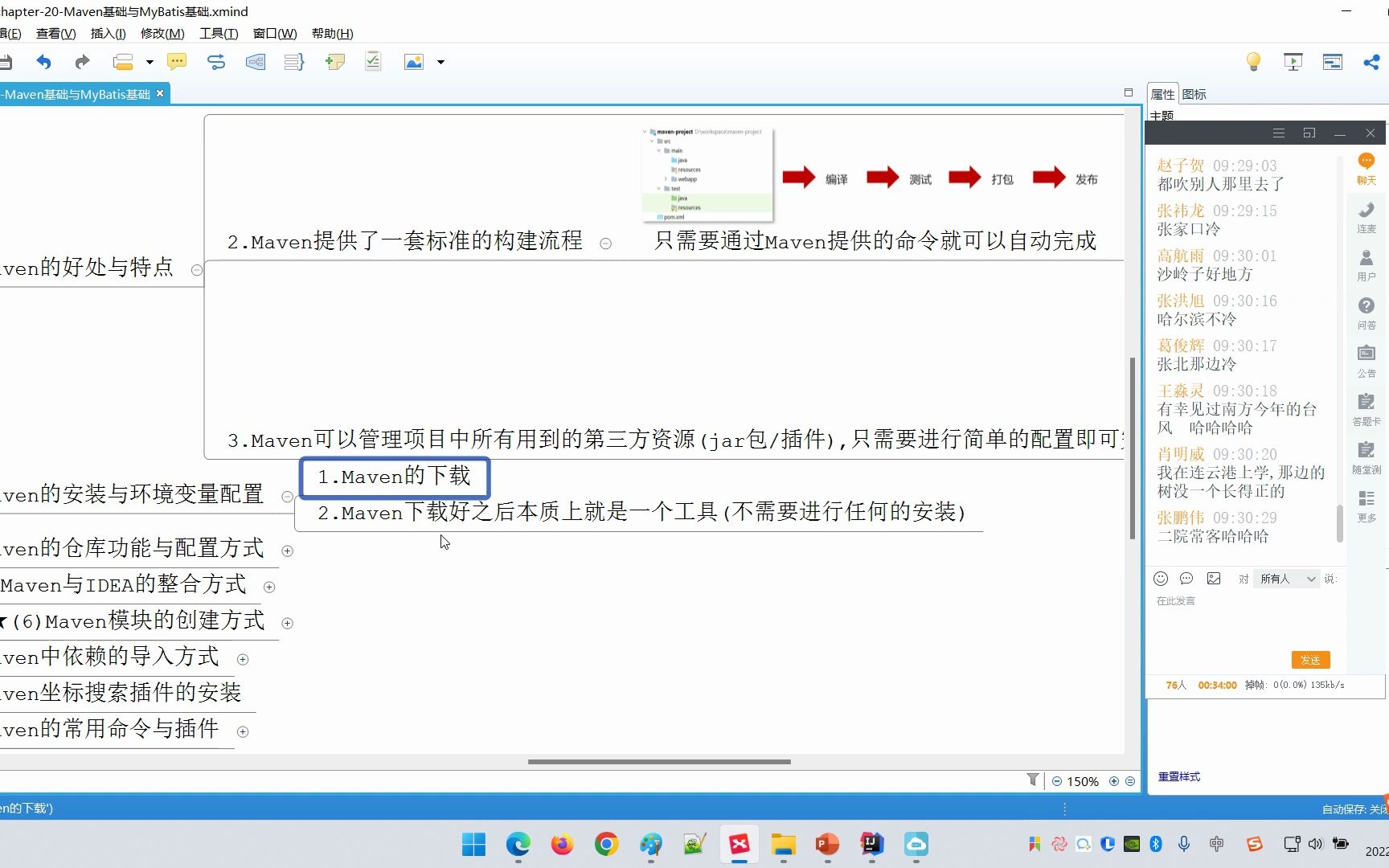Open the emoji picker in chat input bar
1389x868 pixels.
pos(1161,579)
